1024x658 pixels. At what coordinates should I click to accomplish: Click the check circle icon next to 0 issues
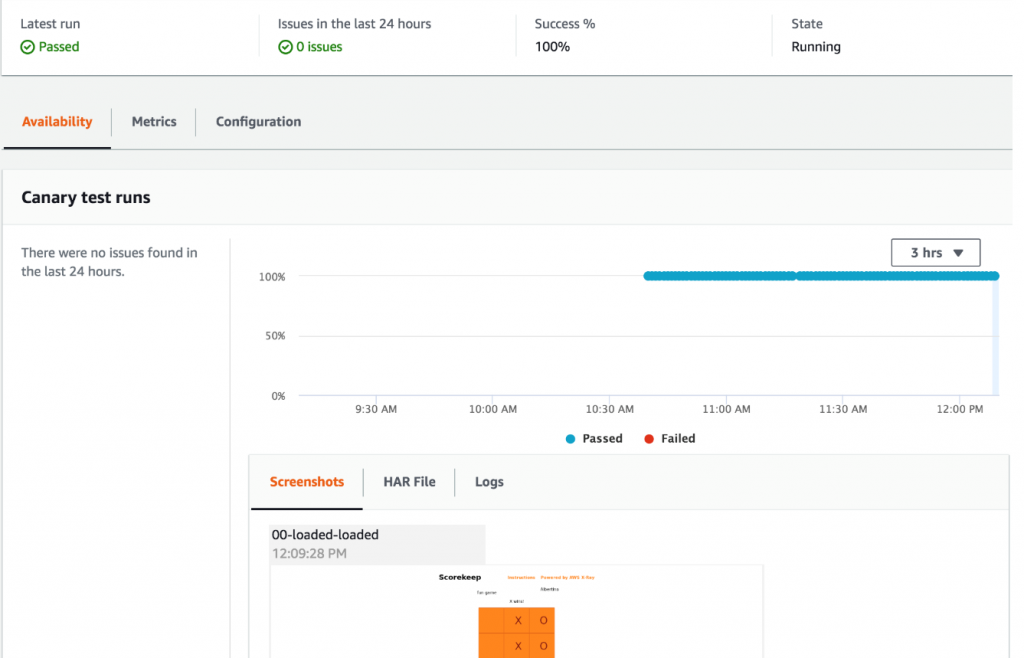point(286,46)
